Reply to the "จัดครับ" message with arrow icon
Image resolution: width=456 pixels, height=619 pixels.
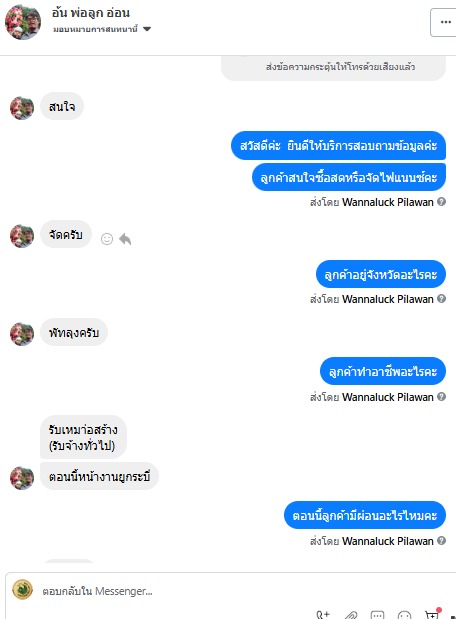click(x=125, y=239)
